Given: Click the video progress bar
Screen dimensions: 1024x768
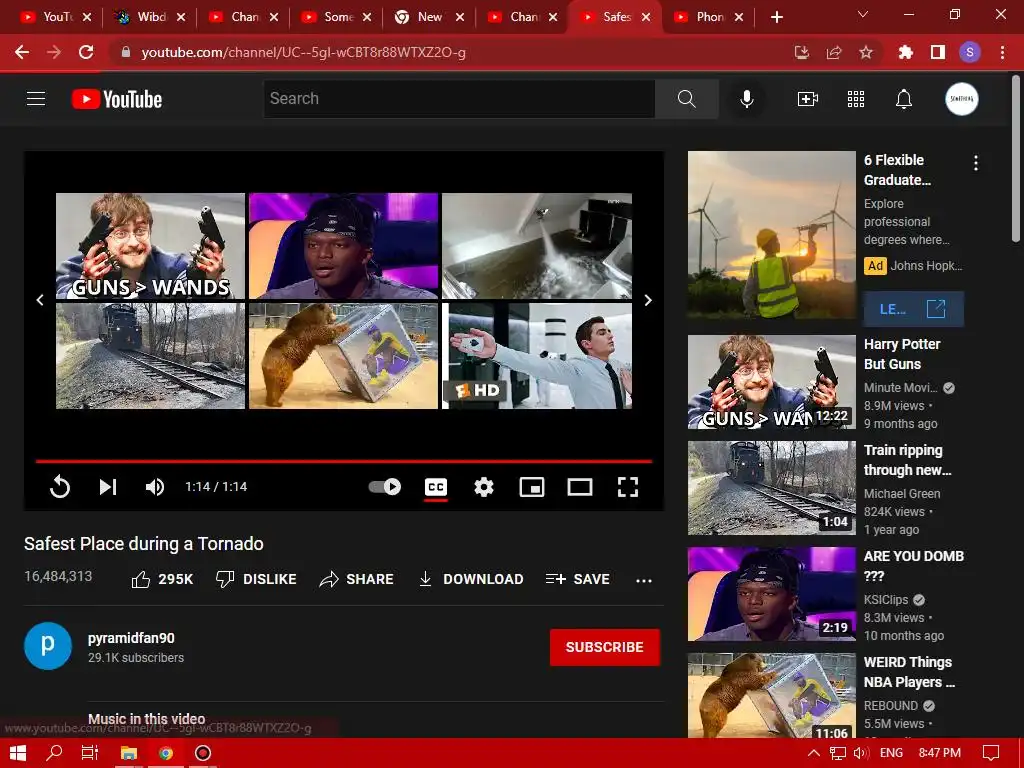Looking at the screenshot, I should (344, 461).
